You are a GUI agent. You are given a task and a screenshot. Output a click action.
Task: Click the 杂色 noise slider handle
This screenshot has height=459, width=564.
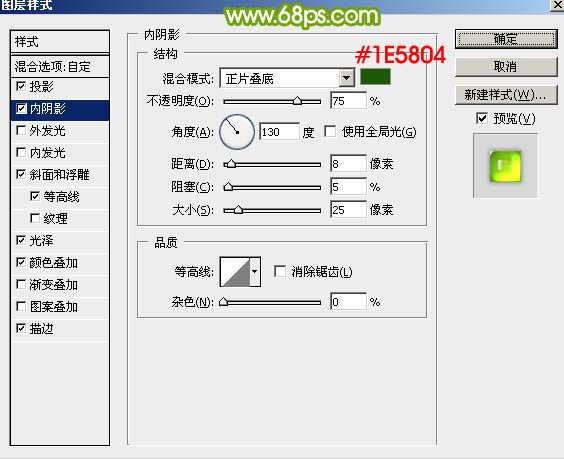tap(224, 302)
